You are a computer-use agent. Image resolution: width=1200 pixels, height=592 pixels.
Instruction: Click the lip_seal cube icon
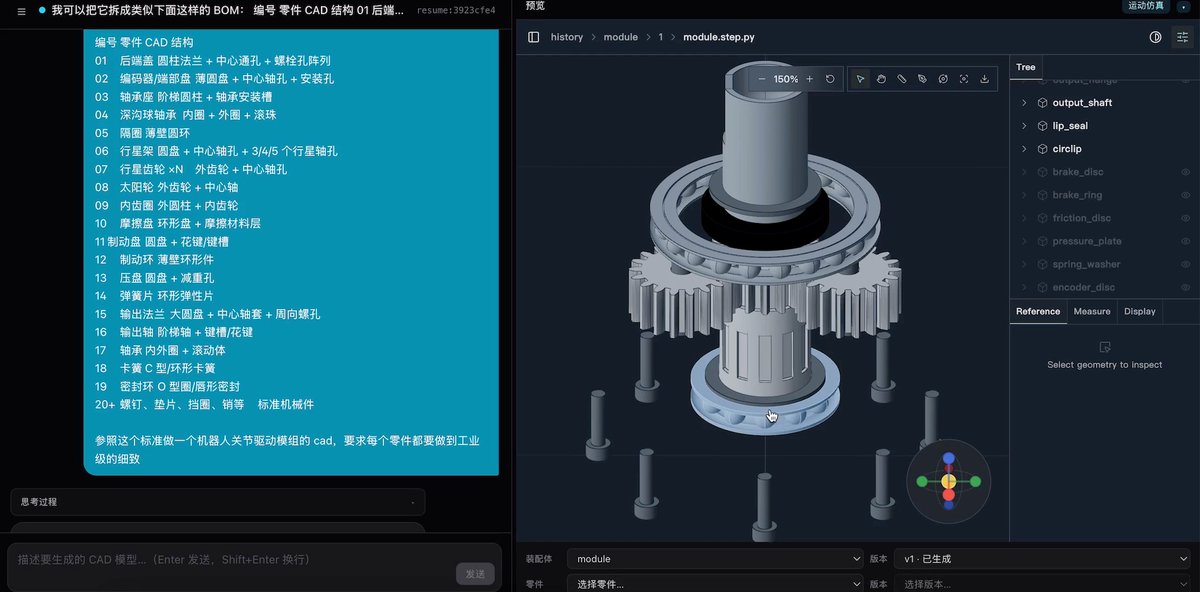tap(1042, 126)
